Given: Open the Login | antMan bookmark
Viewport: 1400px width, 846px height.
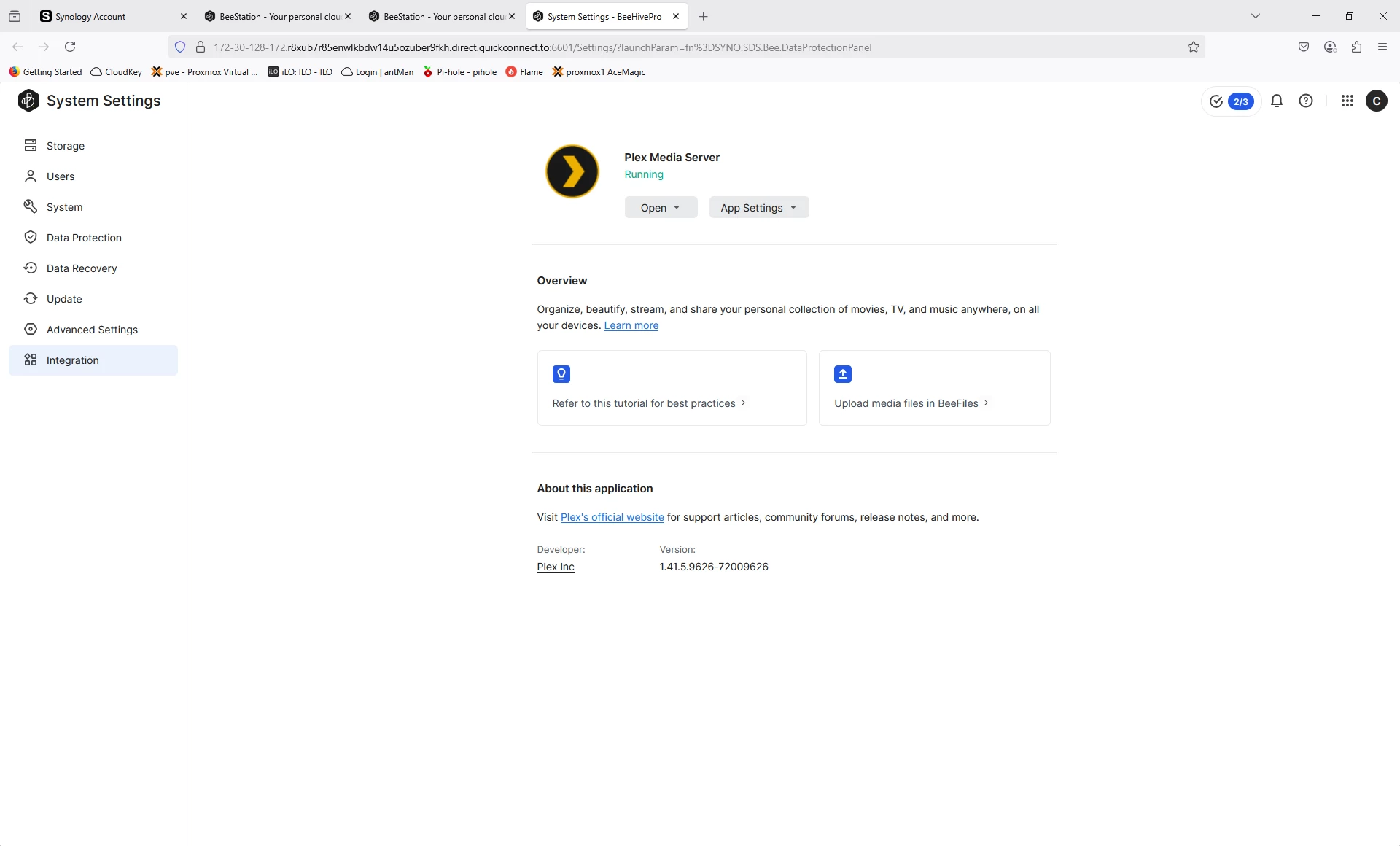Looking at the screenshot, I should pyautogui.click(x=377, y=72).
